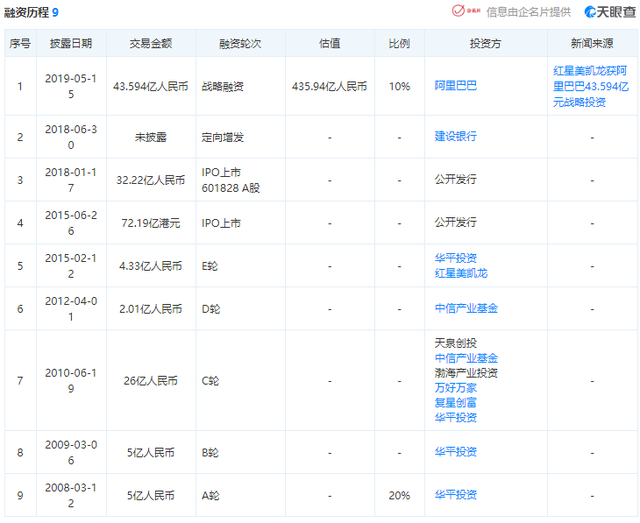Viewport: 640px width, 523px height.
Task: Select the 万好万家 investor link
Action: (455, 387)
